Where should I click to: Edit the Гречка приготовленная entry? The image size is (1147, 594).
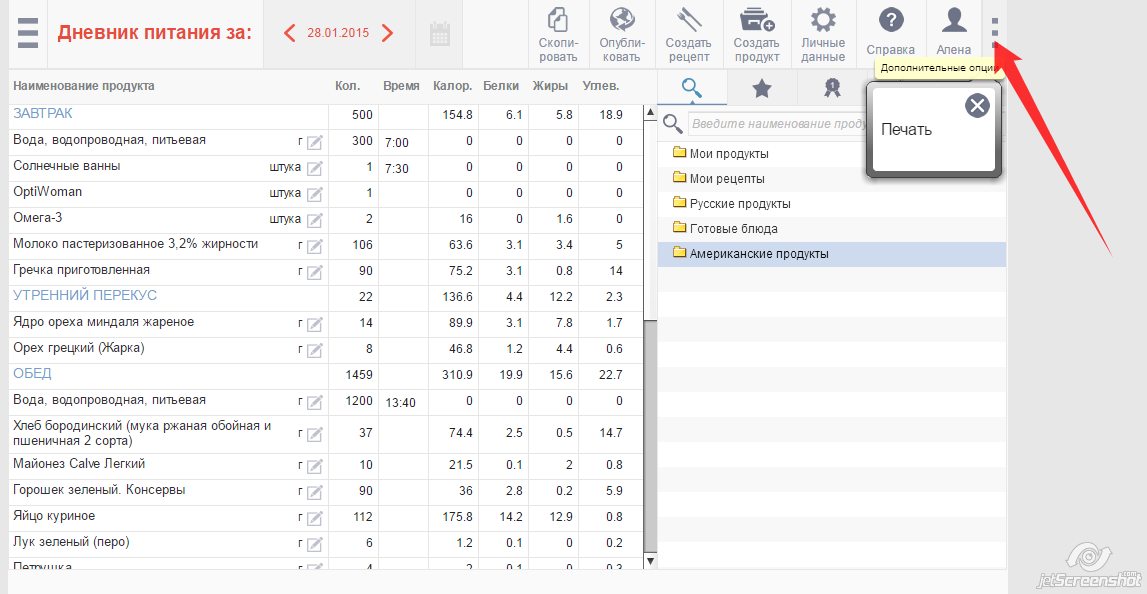click(315, 272)
